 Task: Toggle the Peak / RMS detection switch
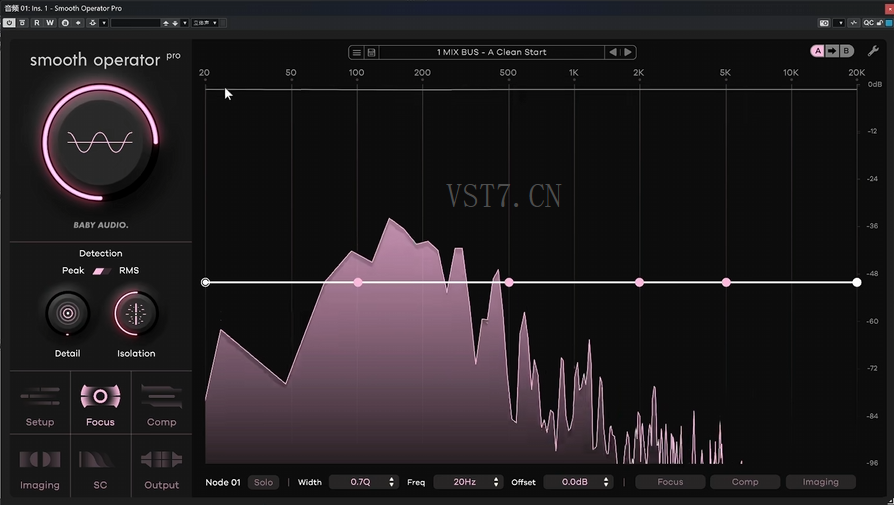(101, 271)
